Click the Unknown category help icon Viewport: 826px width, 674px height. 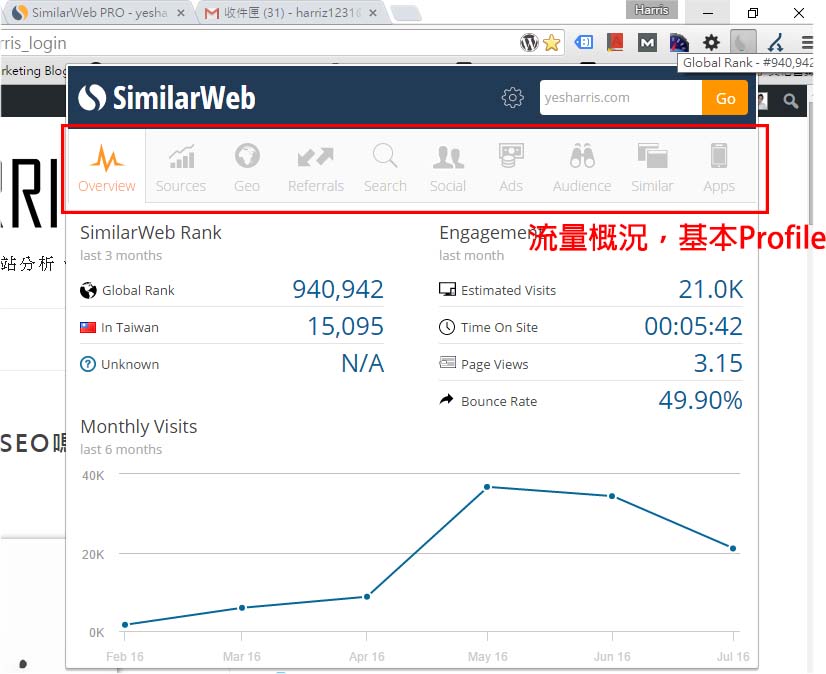tap(87, 364)
